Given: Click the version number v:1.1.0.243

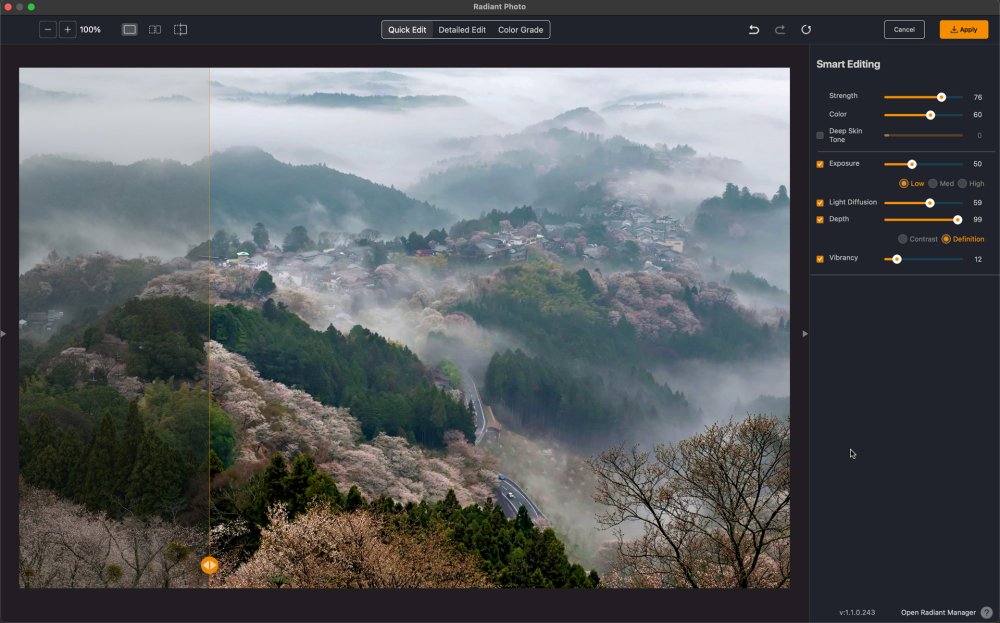Looking at the screenshot, I should point(857,612).
